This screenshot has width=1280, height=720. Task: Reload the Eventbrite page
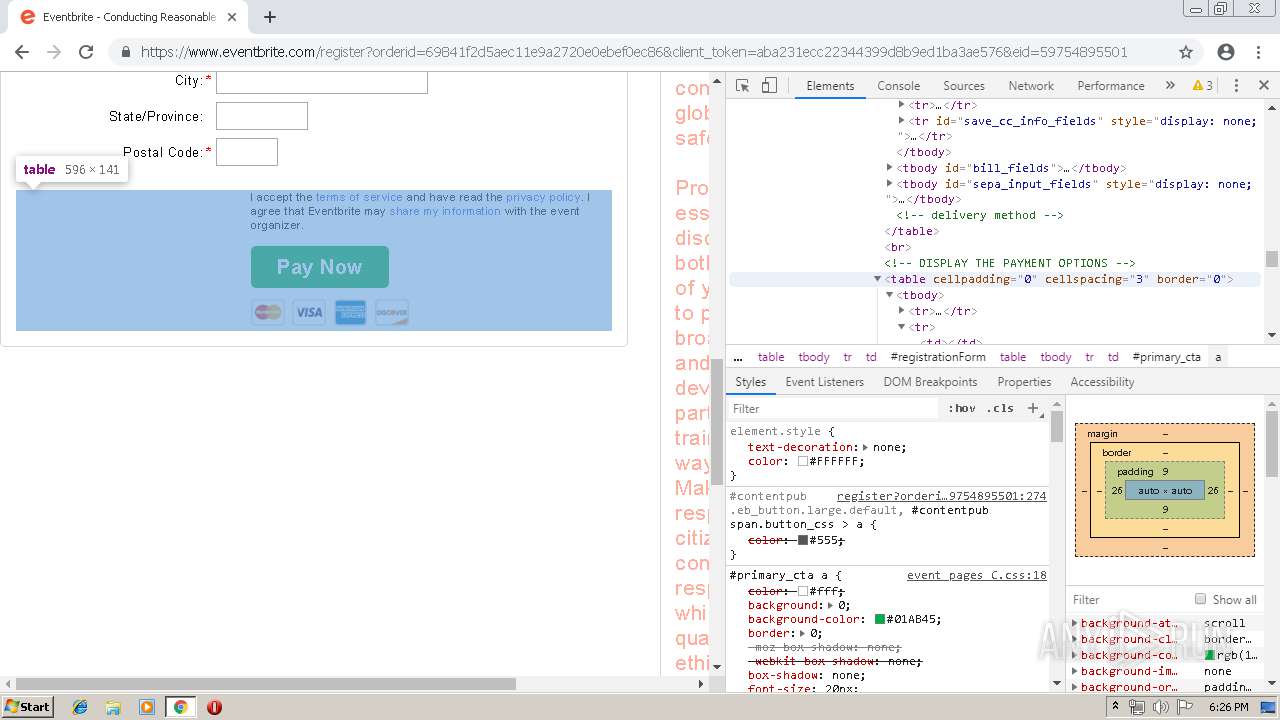tap(86, 52)
